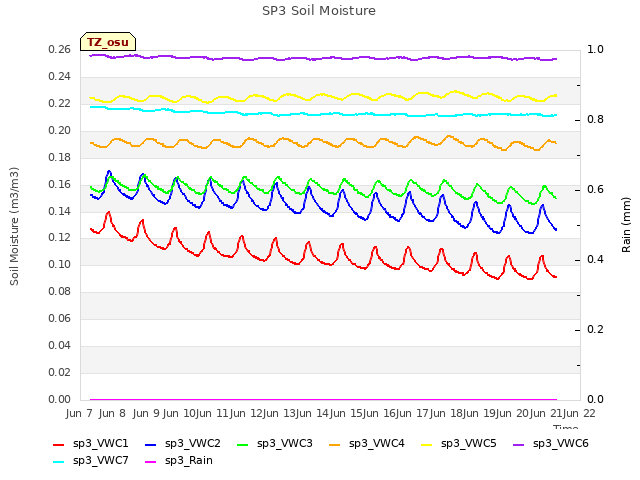The width and height of the screenshot is (640, 480).
Task: Click the 0.4 right axis tick label
Action: tap(595, 260)
